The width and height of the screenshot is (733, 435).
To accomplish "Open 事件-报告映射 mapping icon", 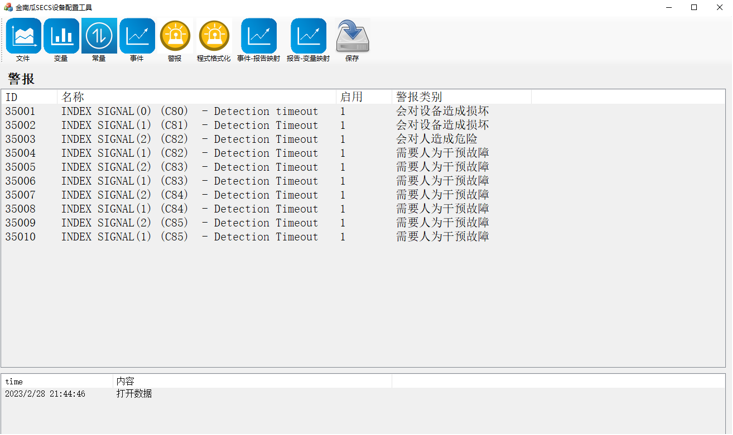I will point(258,37).
